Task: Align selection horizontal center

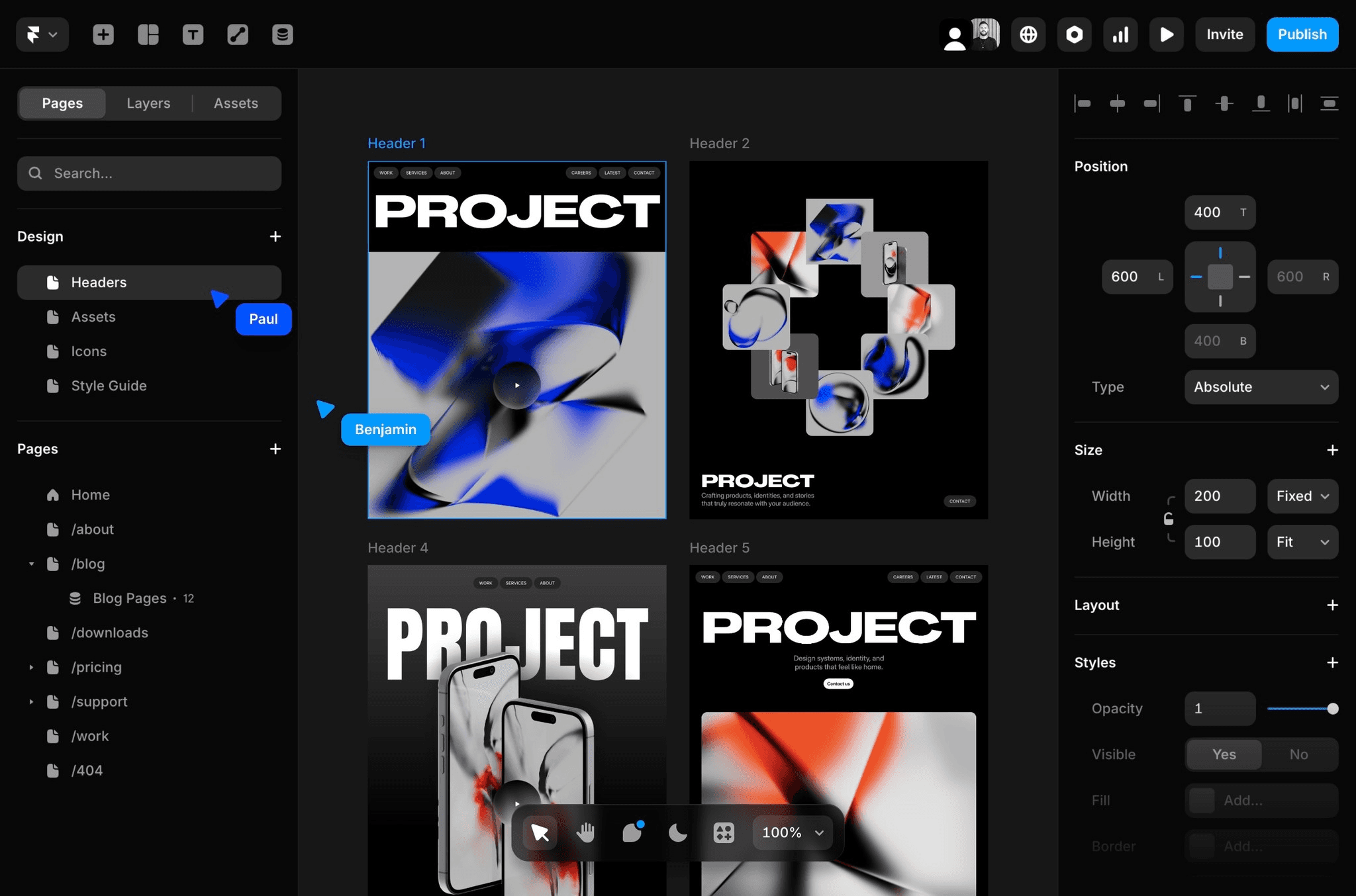Action: 1118,103
